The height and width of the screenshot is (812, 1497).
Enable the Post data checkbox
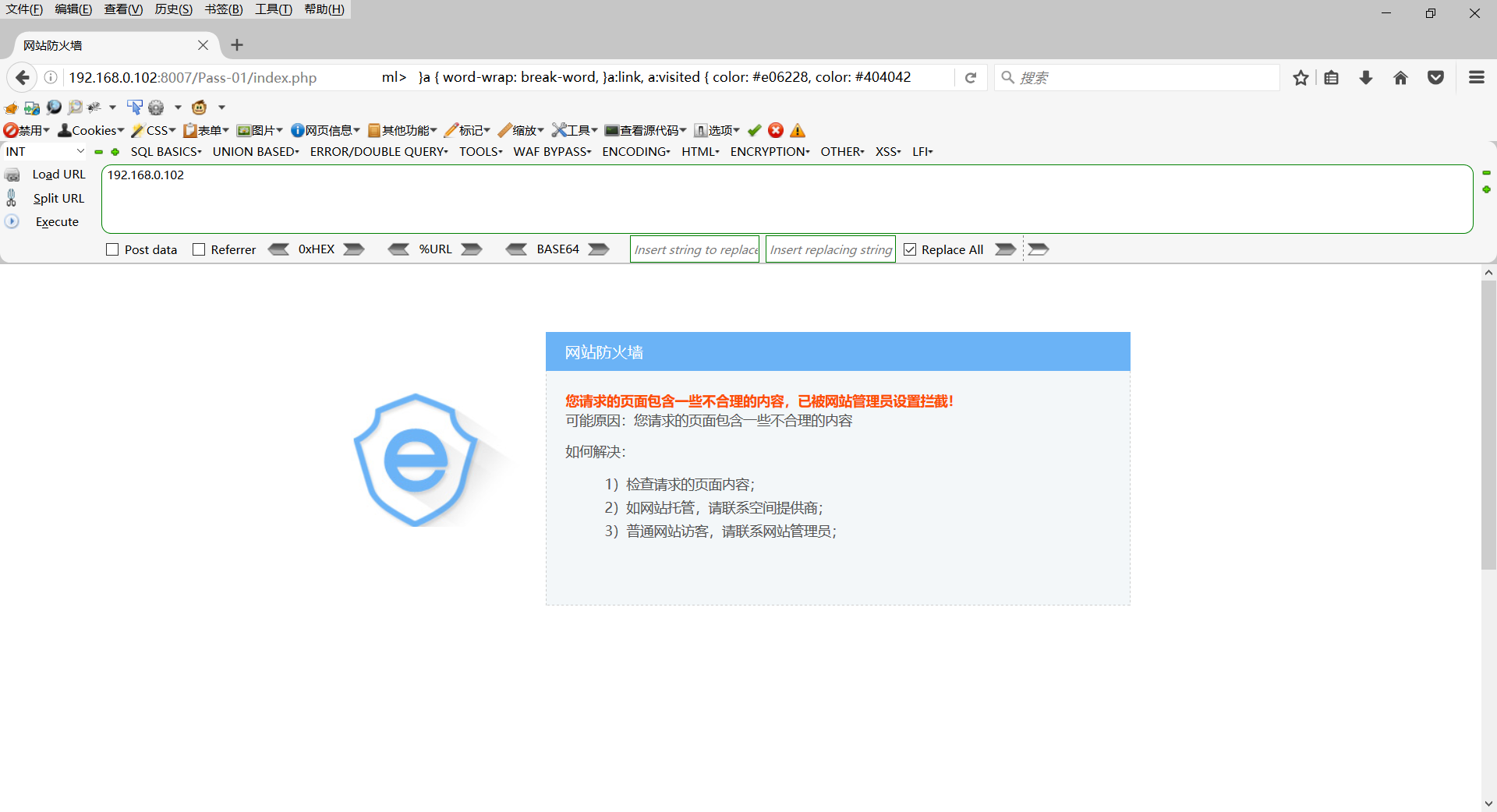pos(111,249)
